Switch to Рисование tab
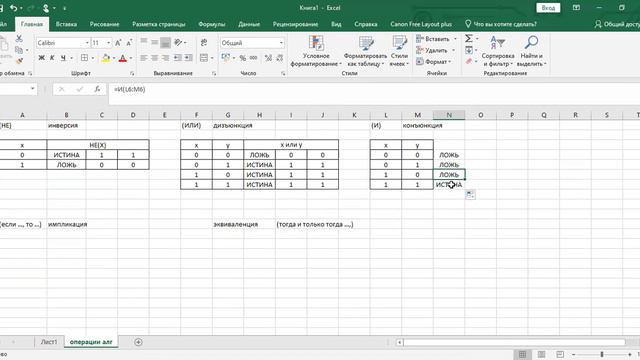The height and width of the screenshot is (360, 640). 104,24
